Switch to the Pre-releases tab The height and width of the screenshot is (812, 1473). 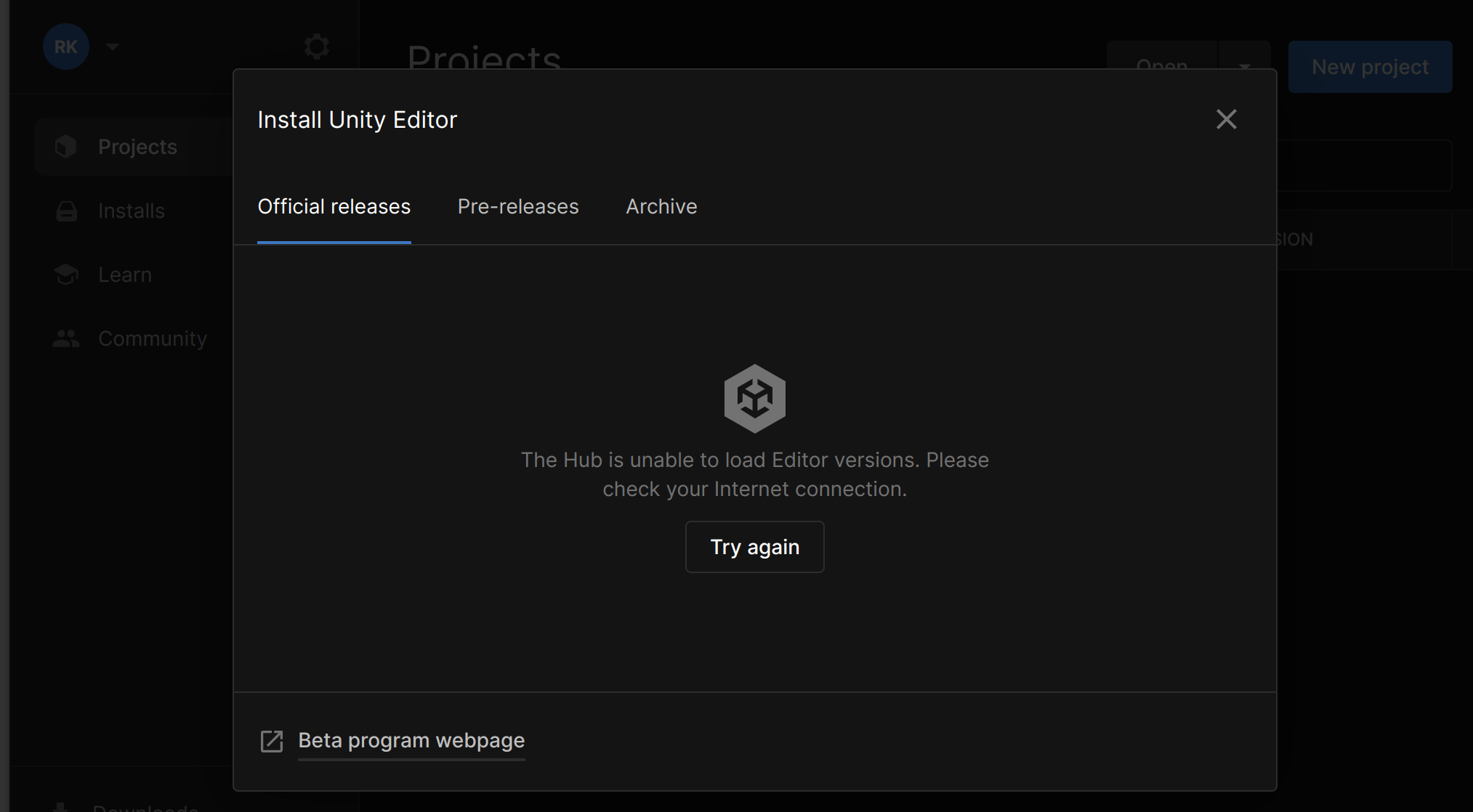pyautogui.click(x=518, y=207)
